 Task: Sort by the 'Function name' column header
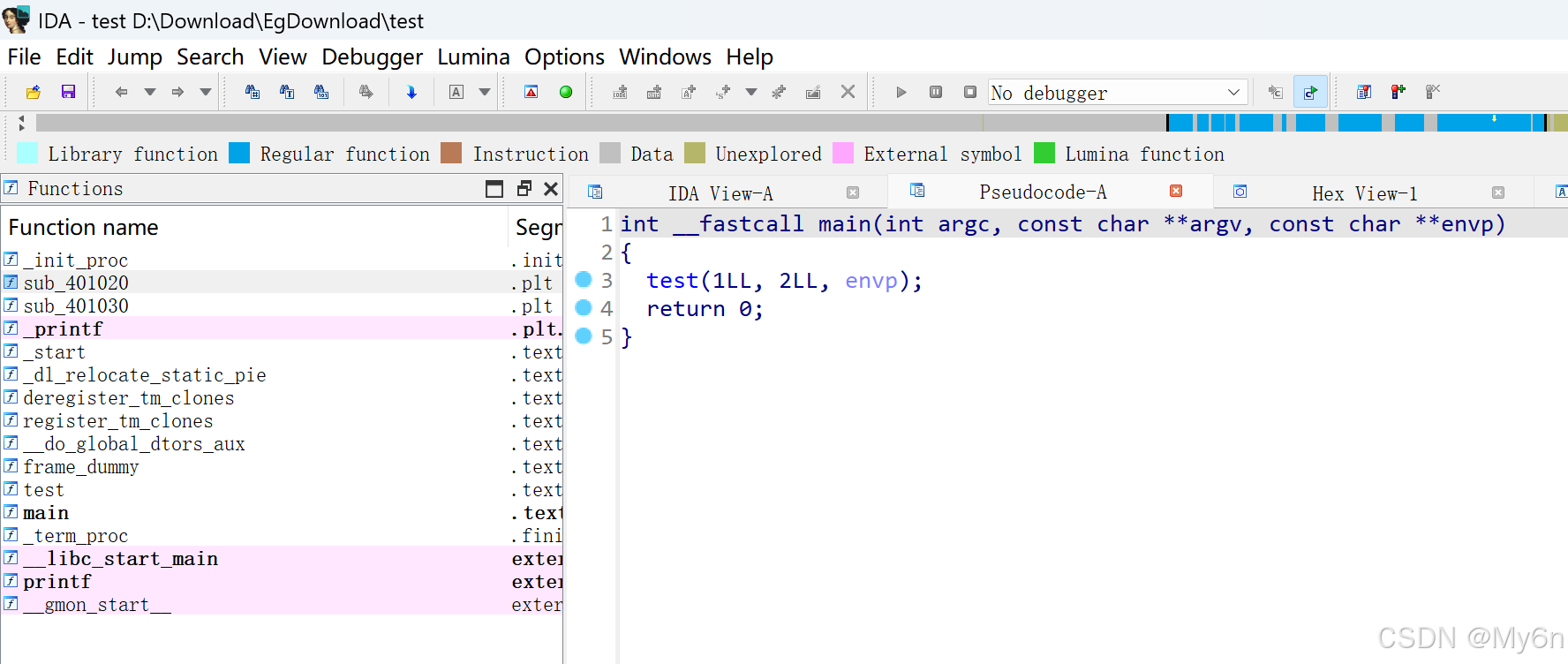(x=254, y=228)
